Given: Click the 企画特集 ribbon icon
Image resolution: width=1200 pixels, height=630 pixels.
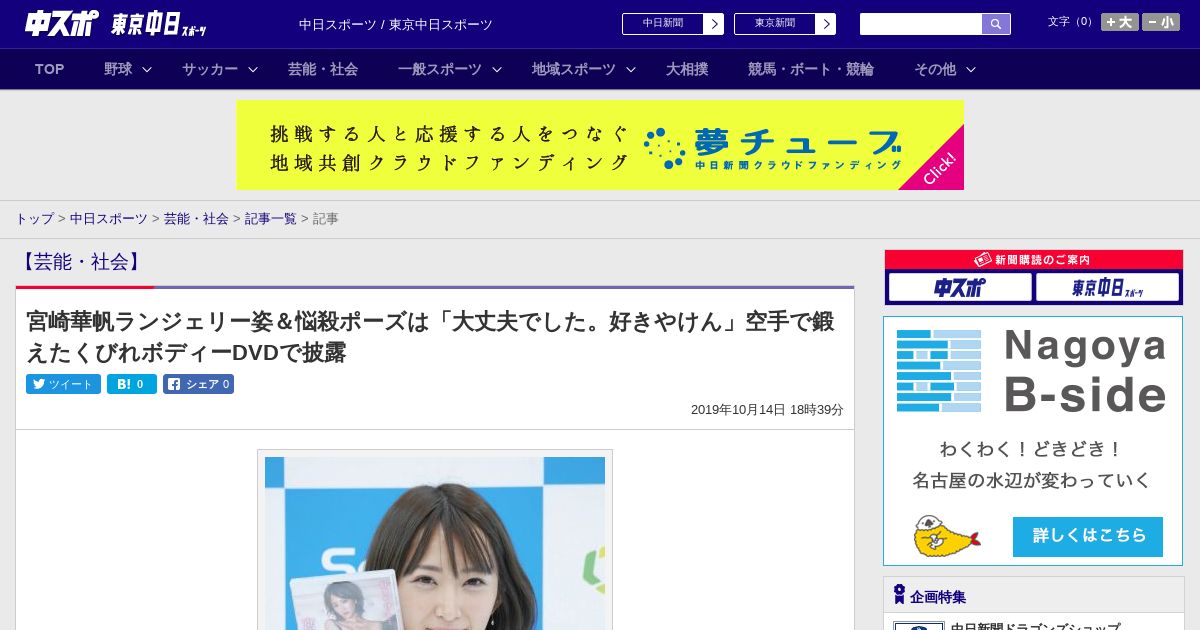Looking at the screenshot, I should 899,595.
